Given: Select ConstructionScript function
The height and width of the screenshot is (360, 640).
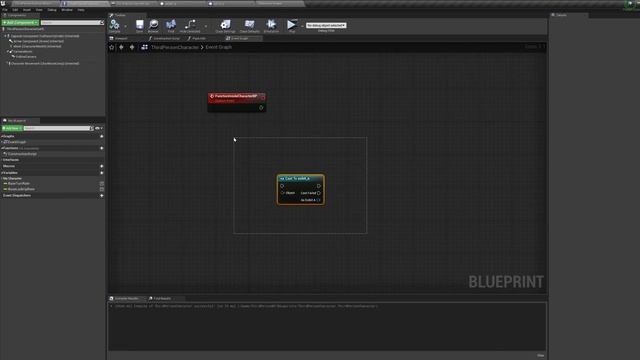Looking at the screenshot, I should pyautogui.click(x=21, y=154).
